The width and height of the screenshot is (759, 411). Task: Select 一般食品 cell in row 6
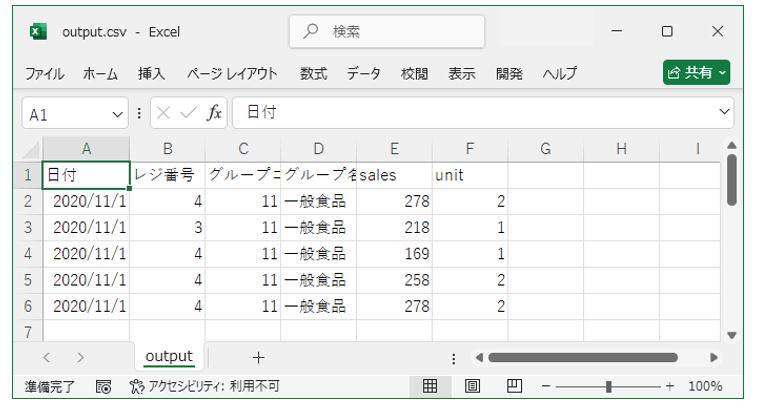(x=319, y=306)
